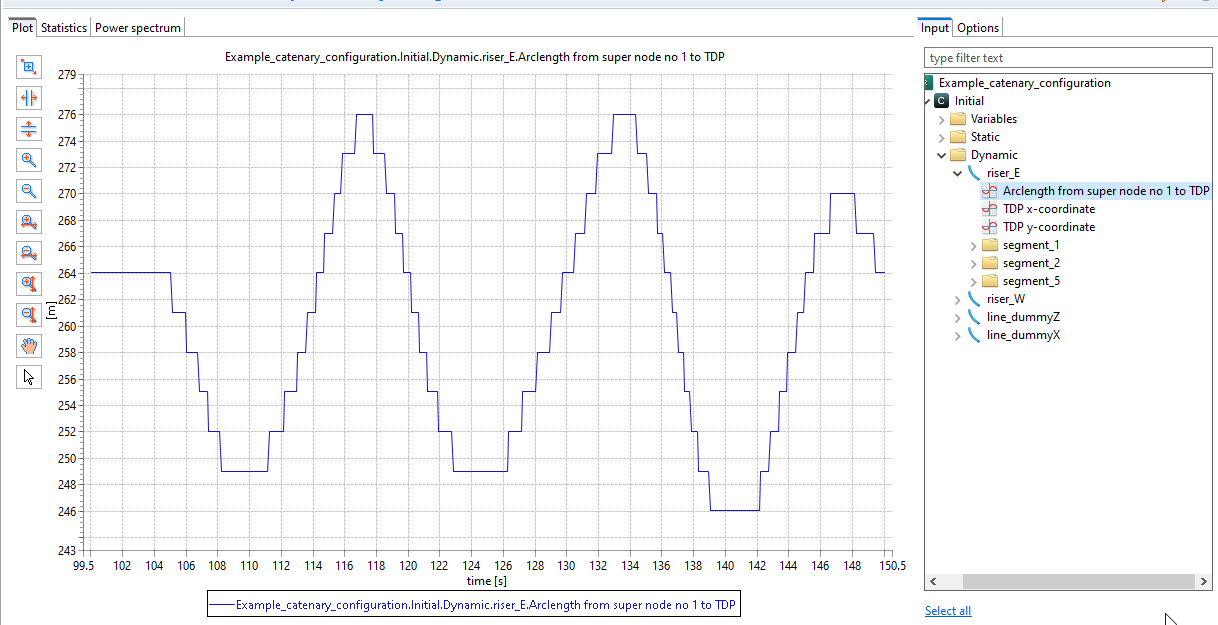1218x625 pixels.
Task: Select the vertical fit tool icon
Action: click(29, 129)
